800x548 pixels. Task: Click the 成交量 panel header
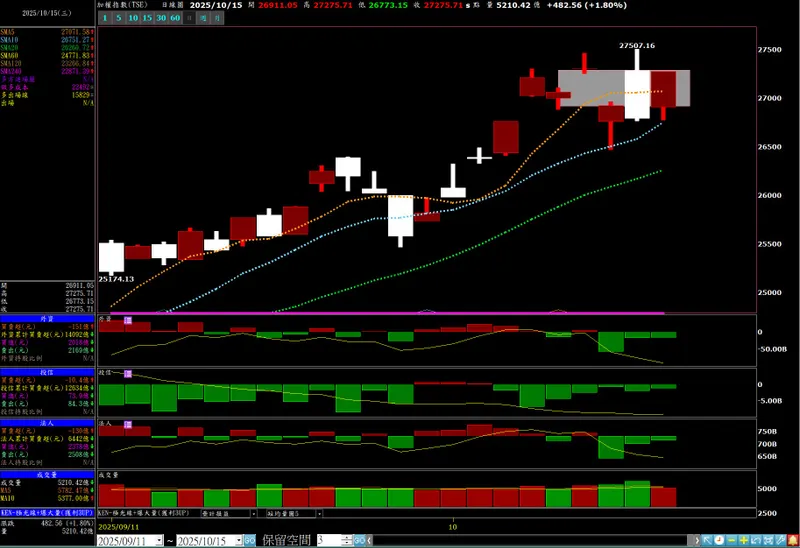47,475
